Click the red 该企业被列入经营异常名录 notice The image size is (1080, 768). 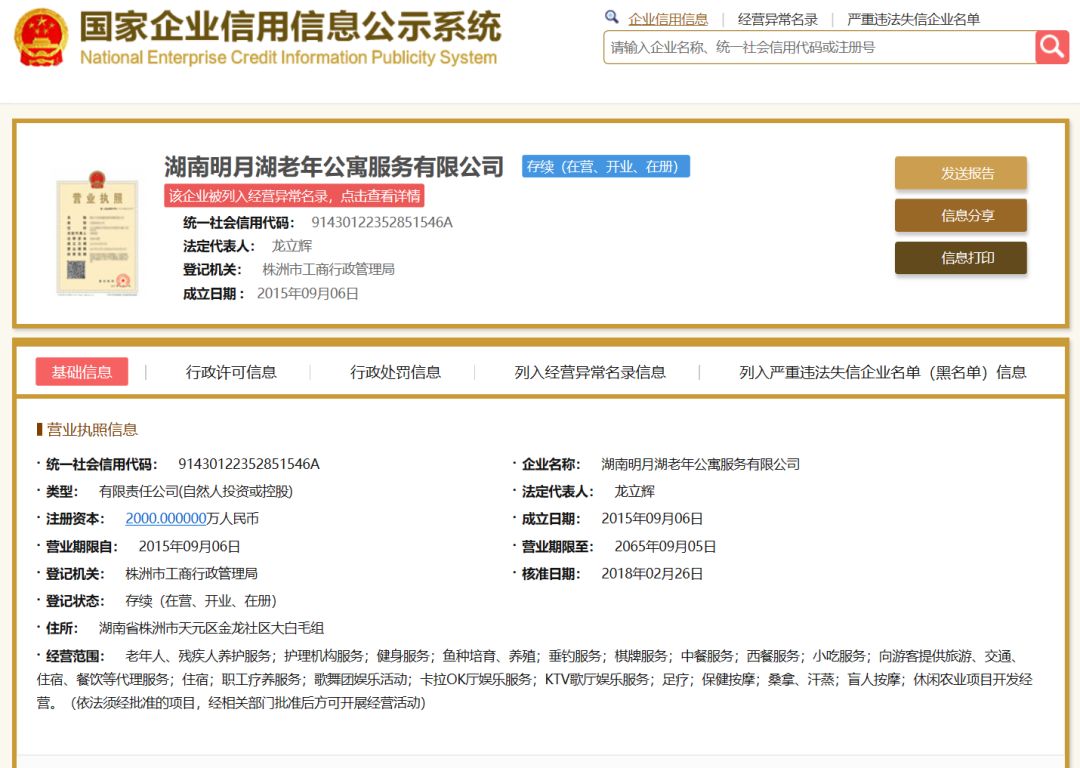(294, 195)
